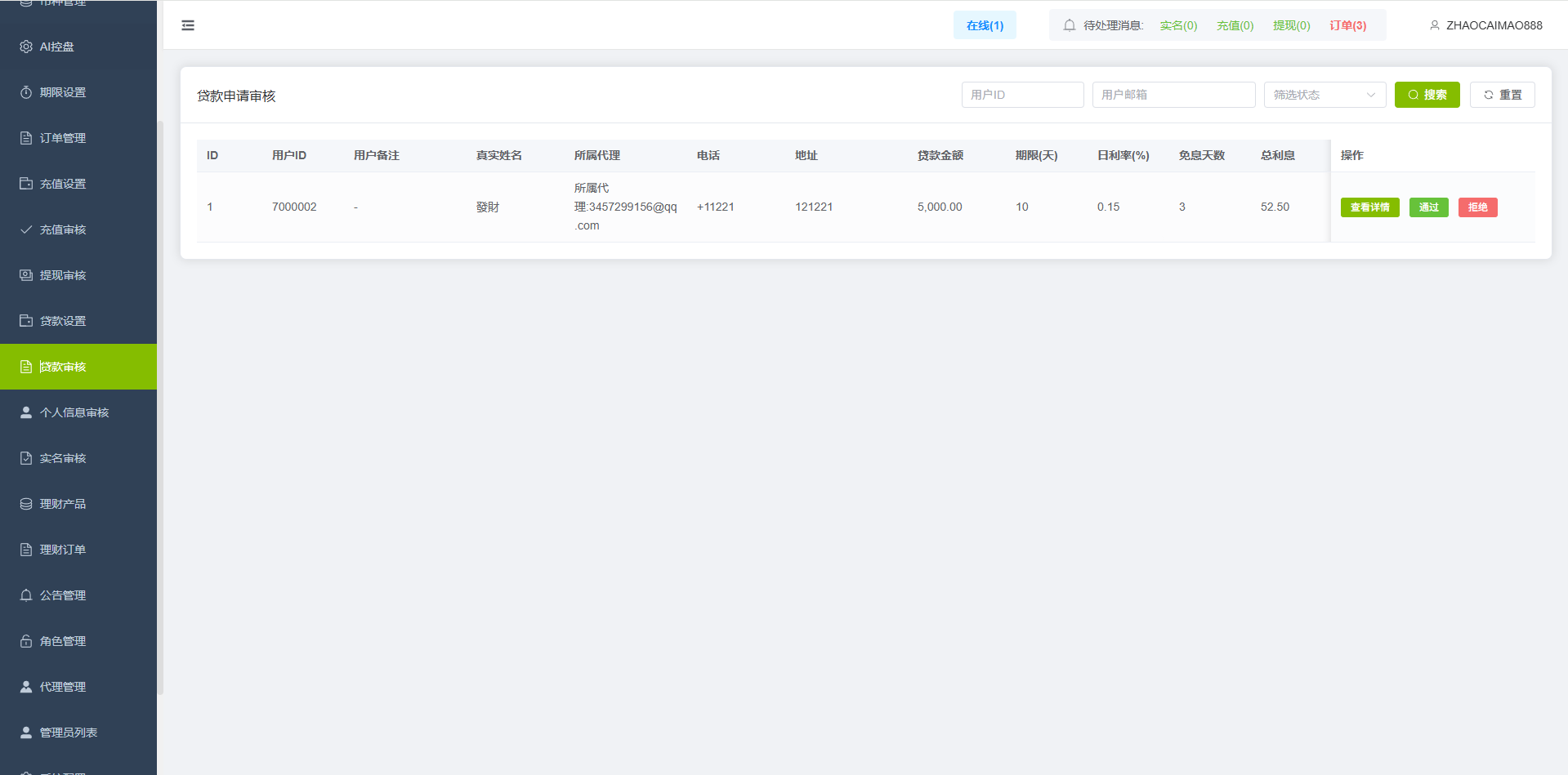
Task: Click the 公告管理 bell icon in sidebar
Action: 26,595
